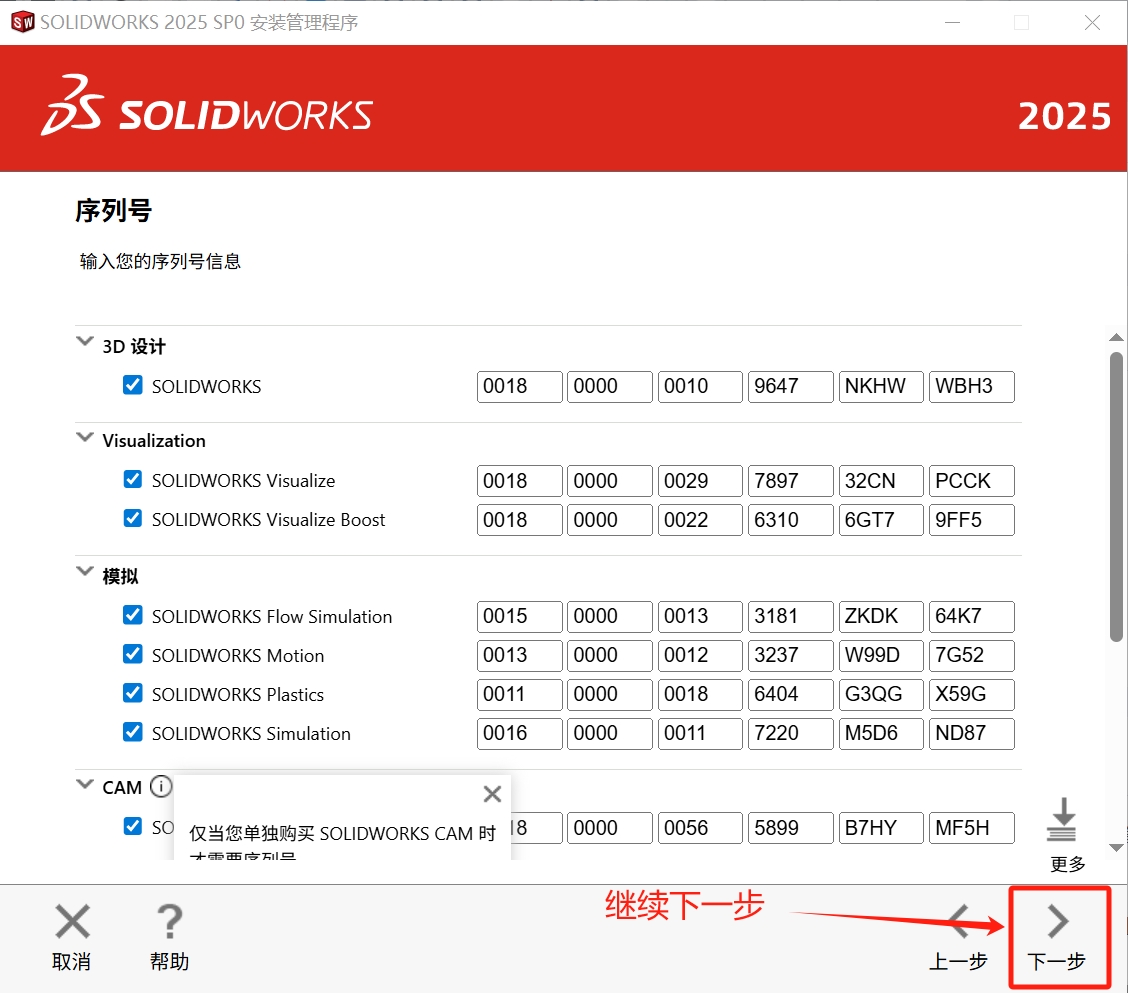Click the vertical scrollbar thumb
Image resolution: width=1128 pixels, height=993 pixels.
(x=1116, y=496)
